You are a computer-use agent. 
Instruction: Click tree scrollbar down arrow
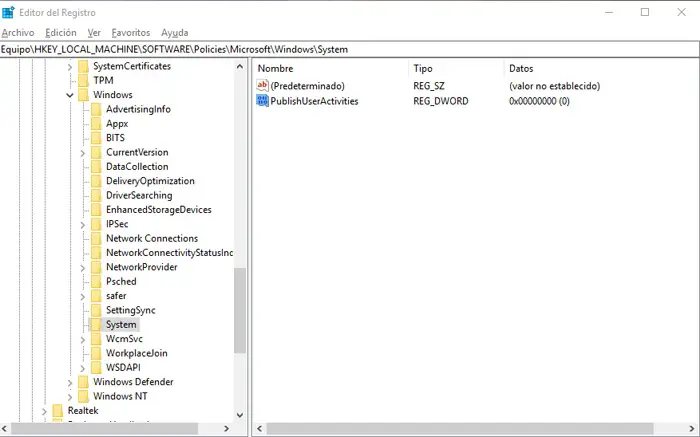point(240,415)
